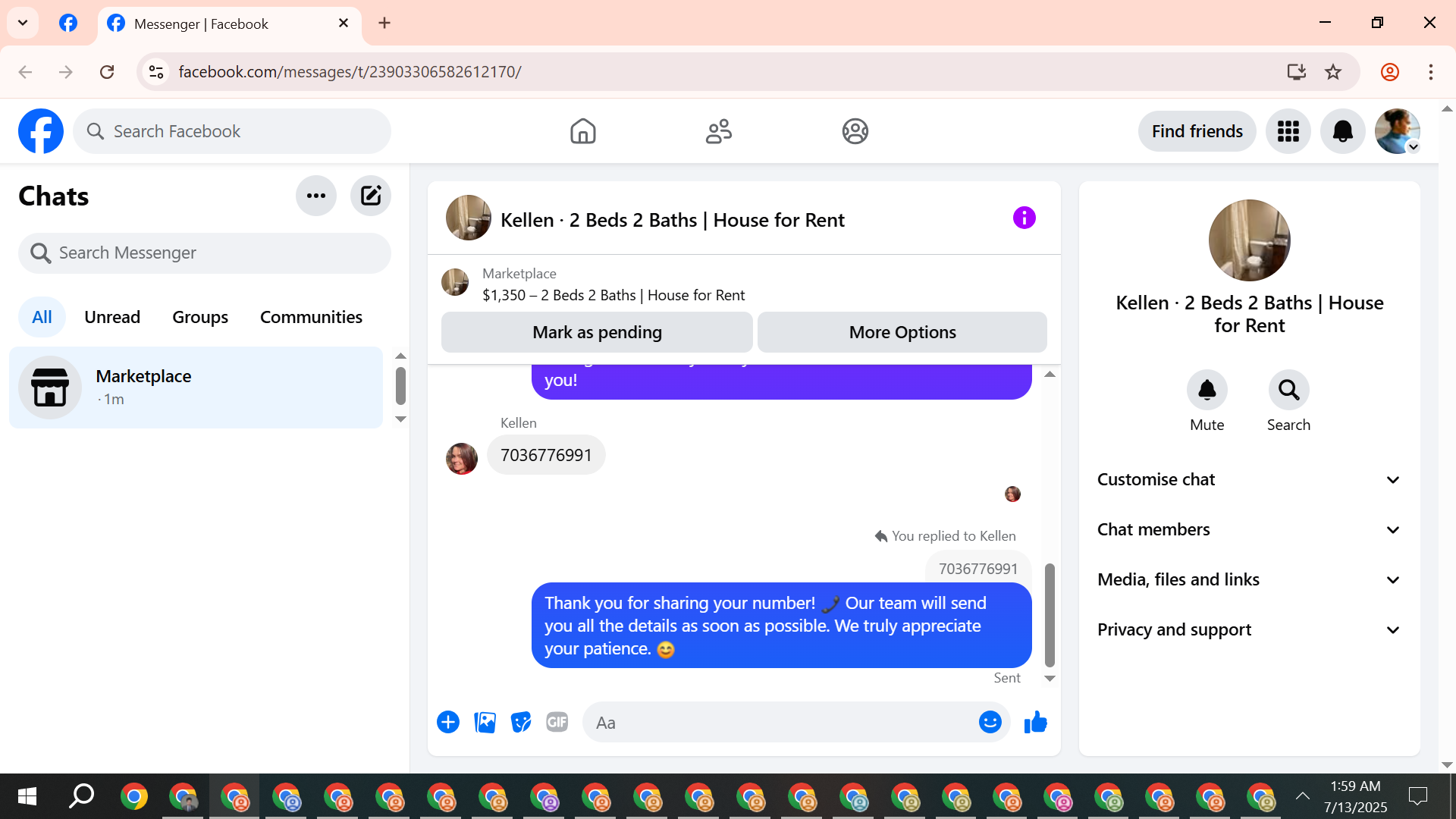Expand Customise chat section
This screenshot has height=819, width=1456.
1249,479
